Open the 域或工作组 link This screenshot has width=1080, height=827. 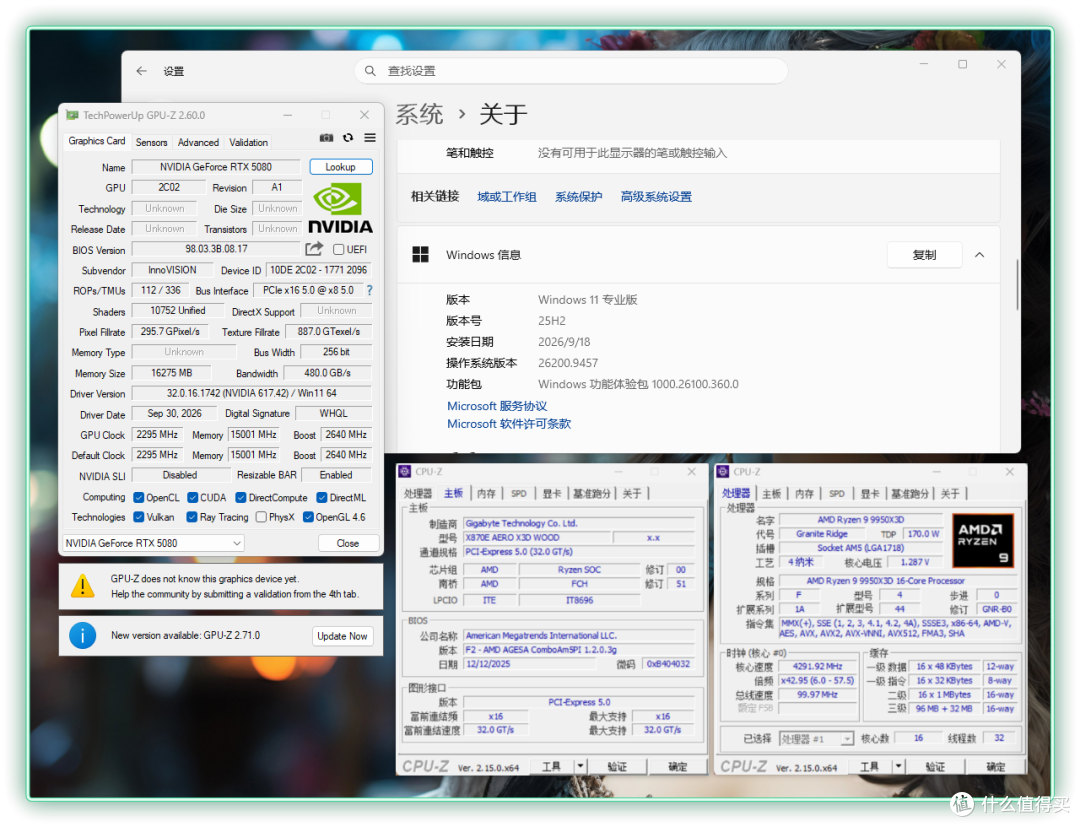point(506,196)
